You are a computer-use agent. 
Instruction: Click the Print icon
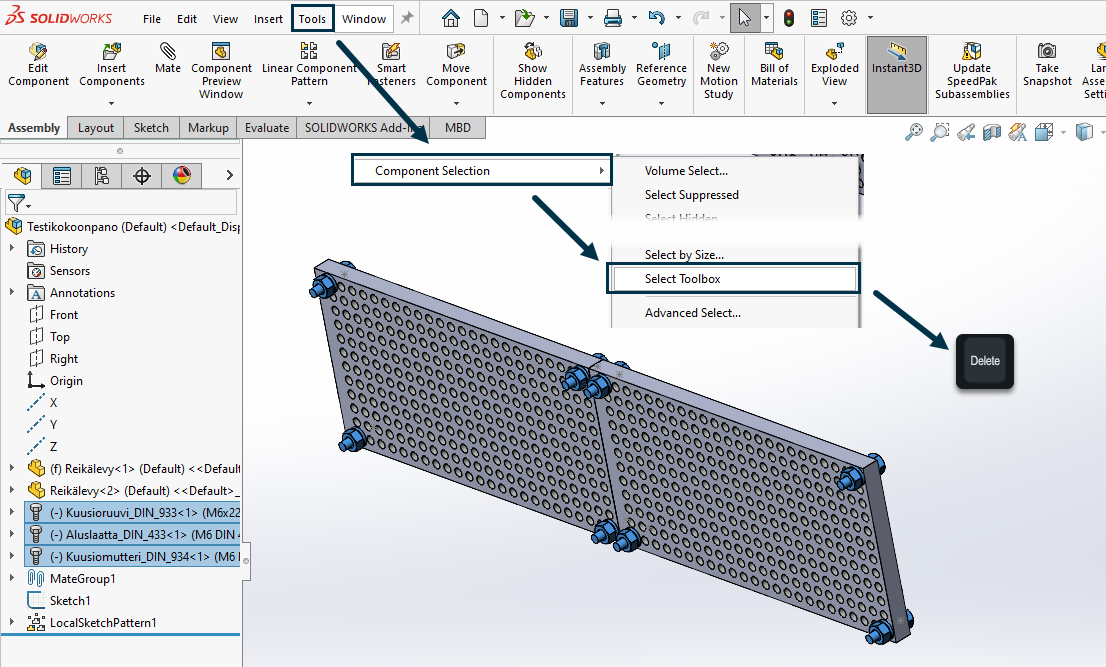tap(613, 18)
